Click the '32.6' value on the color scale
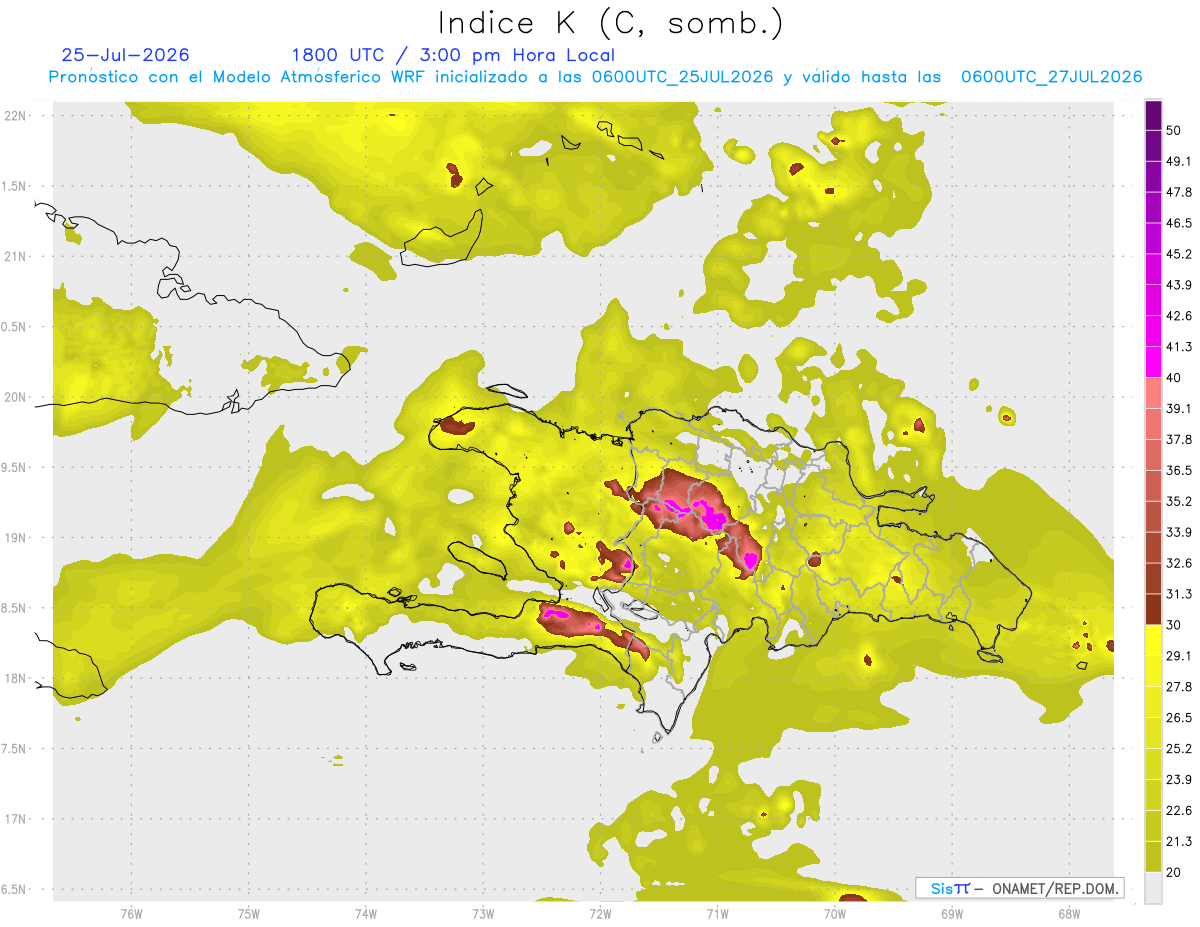 (x=1180, y=563)
